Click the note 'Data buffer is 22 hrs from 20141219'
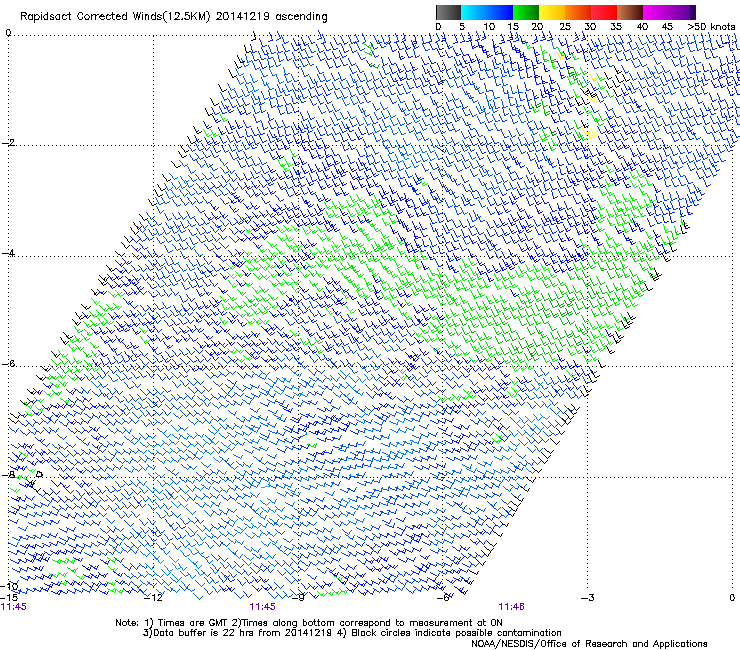Screen dimensions: 740x650 pyautogui.click(x=243, y=633)
